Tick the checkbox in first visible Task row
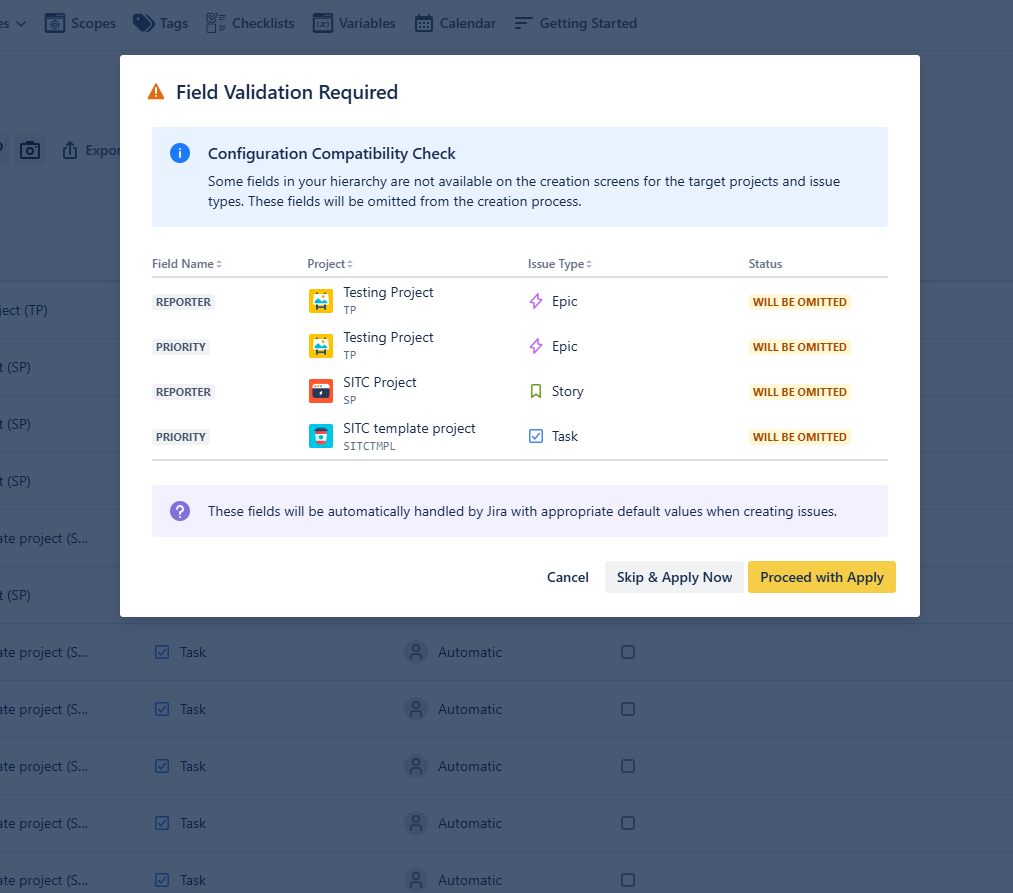Viewport: 1013px width, 893px height. coord(628,652)
